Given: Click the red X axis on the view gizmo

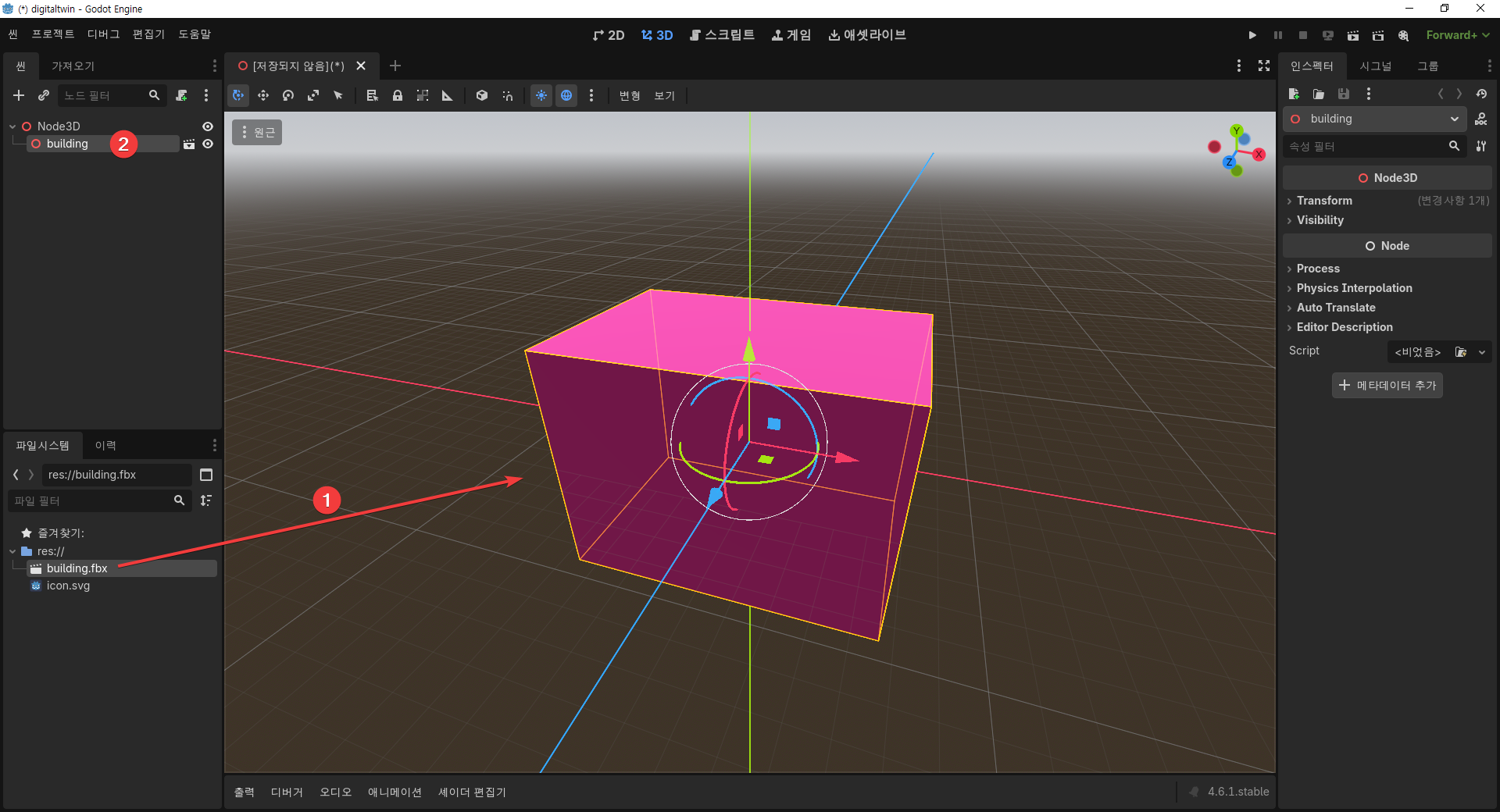Looking at the screenshot, I should click(1259, 155).
